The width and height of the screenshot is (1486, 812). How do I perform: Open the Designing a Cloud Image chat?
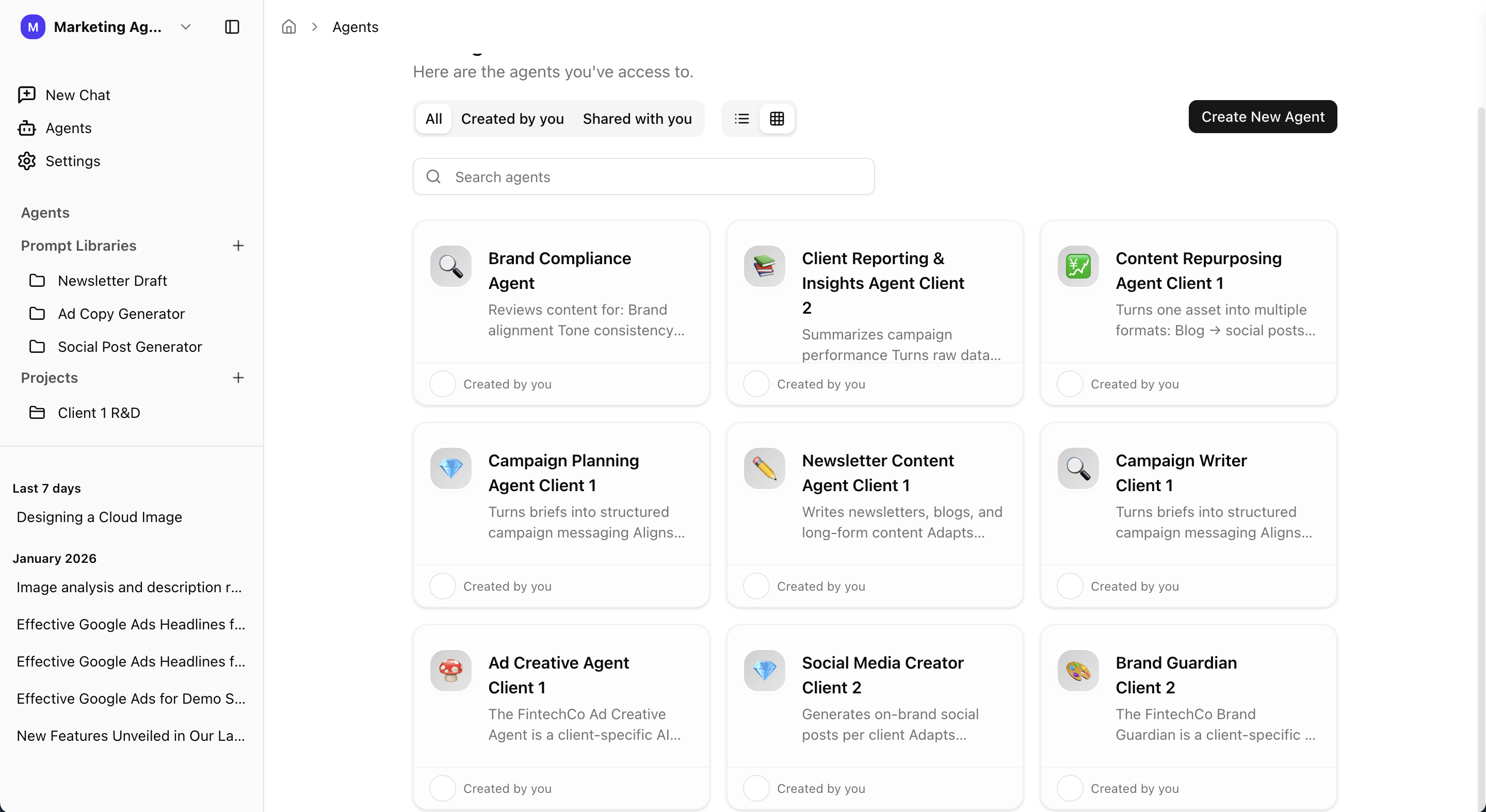tap(99, 517)
